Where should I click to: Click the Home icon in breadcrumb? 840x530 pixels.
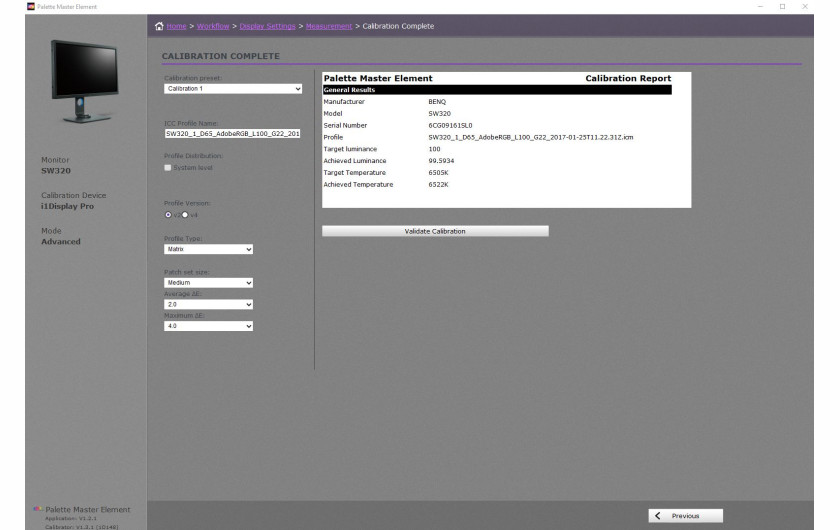click(x=159, y=26)
